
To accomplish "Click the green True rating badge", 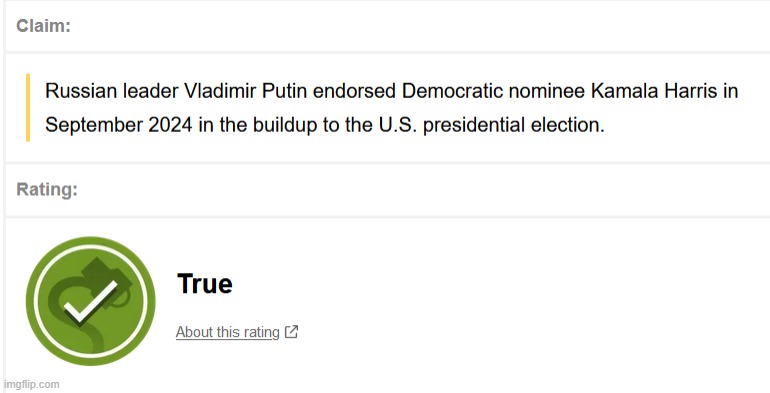I will 91,301.
